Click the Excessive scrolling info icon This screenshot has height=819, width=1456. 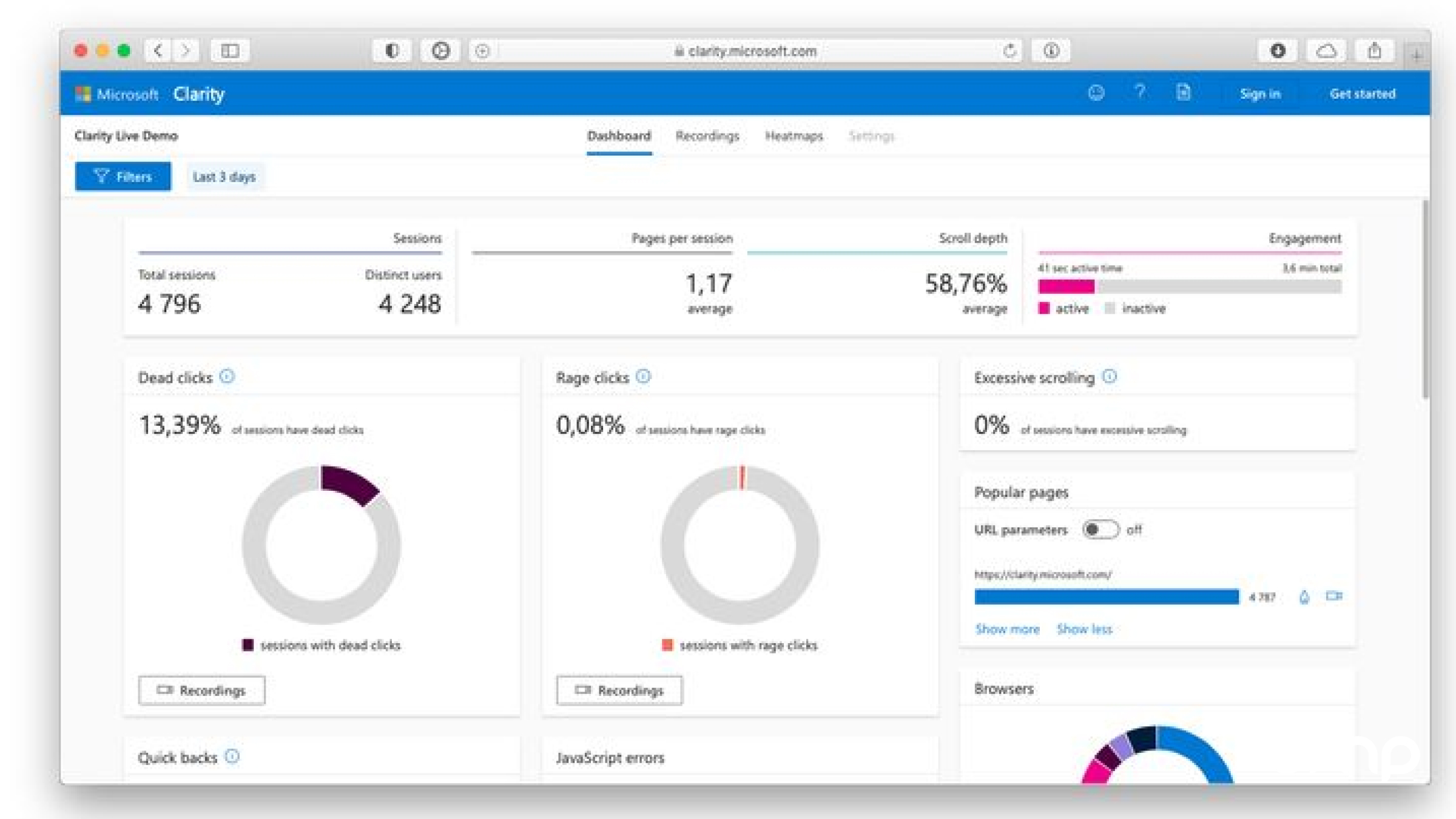click(x=1110, y=377)
